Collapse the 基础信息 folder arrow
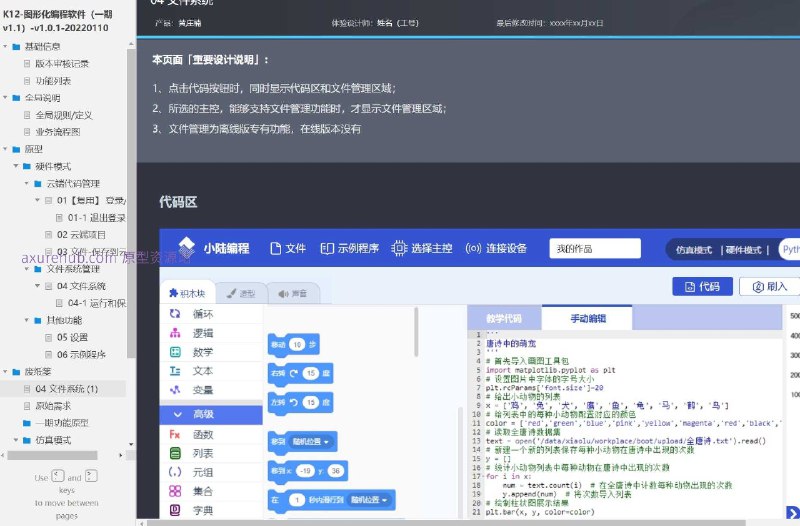 [6, 46]
